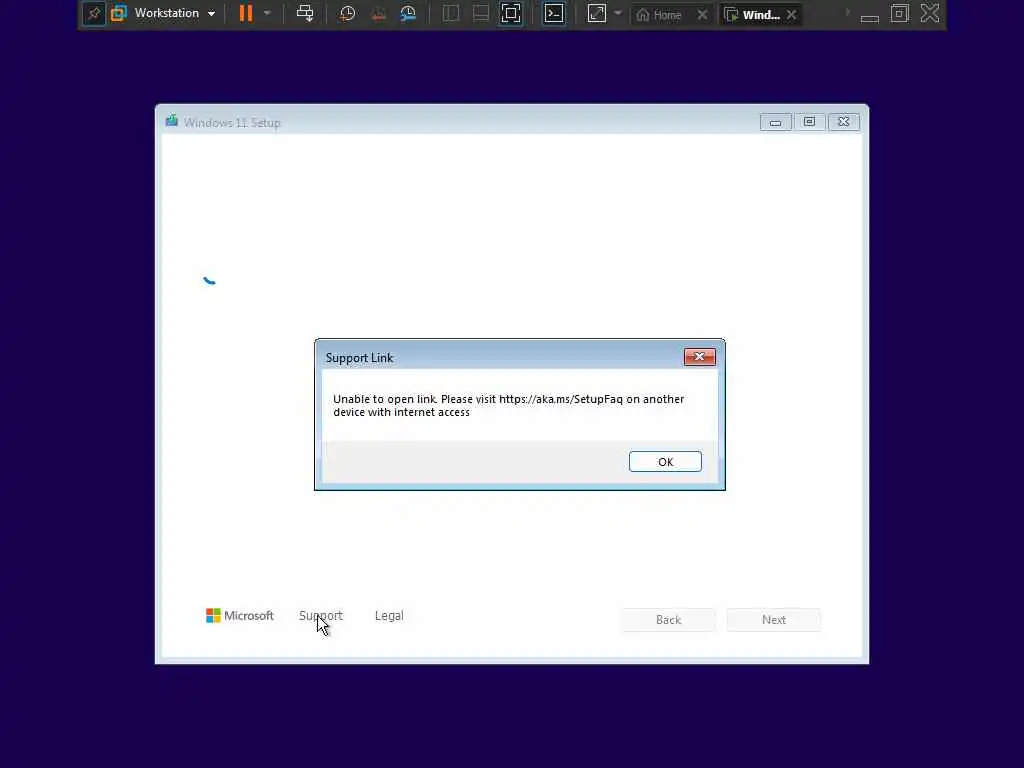Close the Wind... virtual machine tab
The width and height of the screenshot is (1024, 768).
point(792,14)
